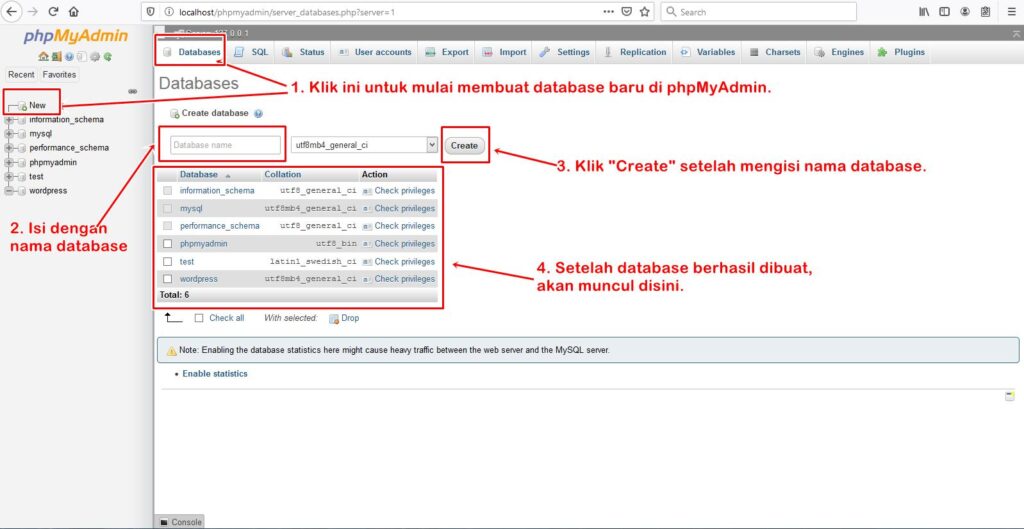1024x529 pixels.
Task: Open Recent tables button
Action: [x=21, y=74]
